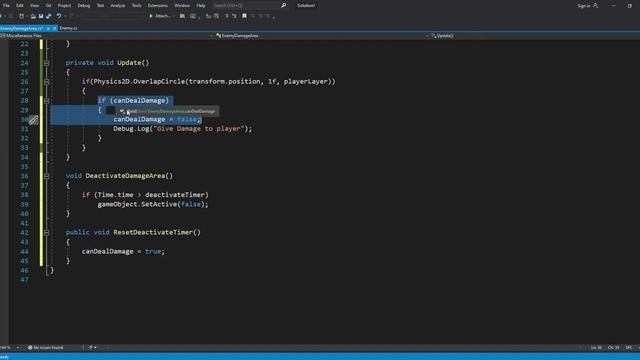The height and width of the screenshot is (360, 640).
Task: Click the Sign in person icon
Action: coord(596,6)
